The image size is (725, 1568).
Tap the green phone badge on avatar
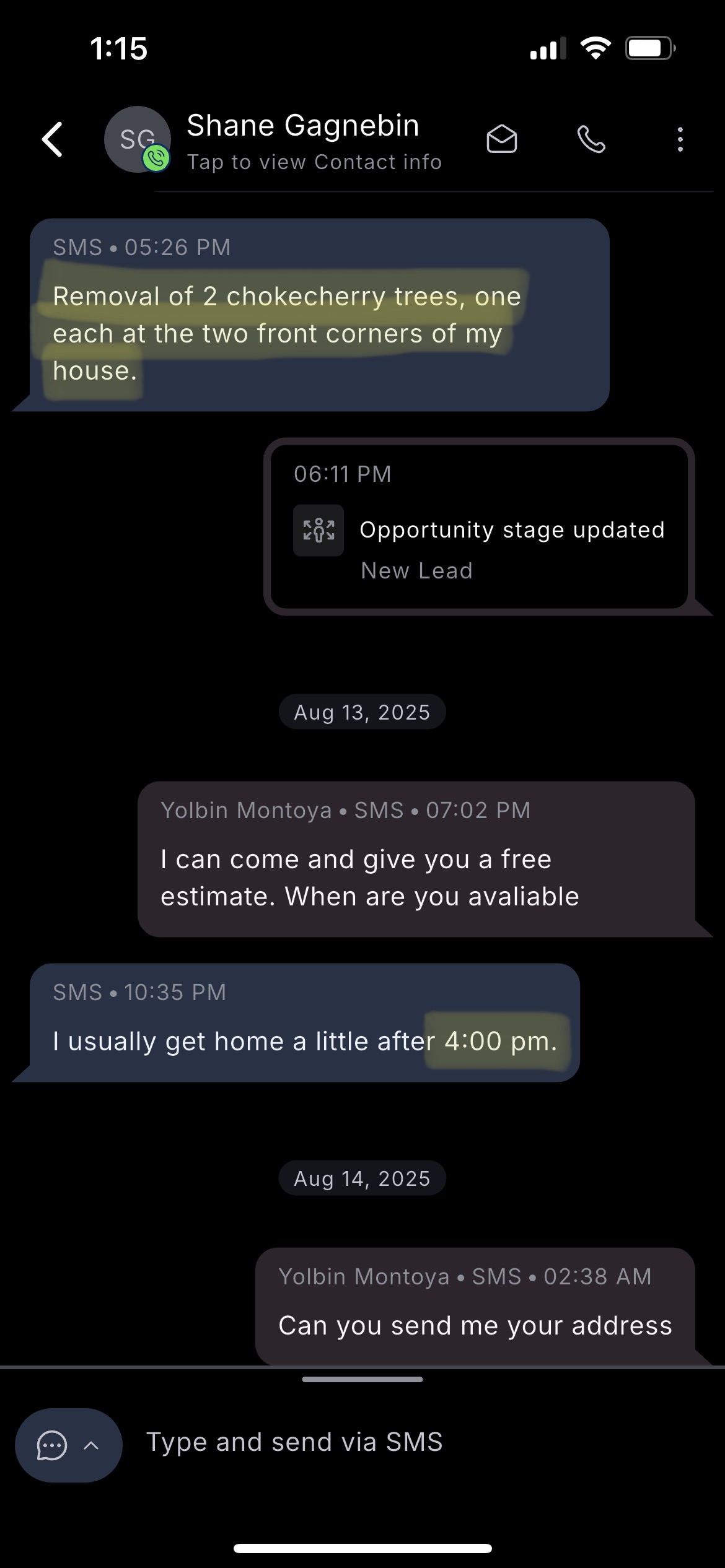click(156, 159)
